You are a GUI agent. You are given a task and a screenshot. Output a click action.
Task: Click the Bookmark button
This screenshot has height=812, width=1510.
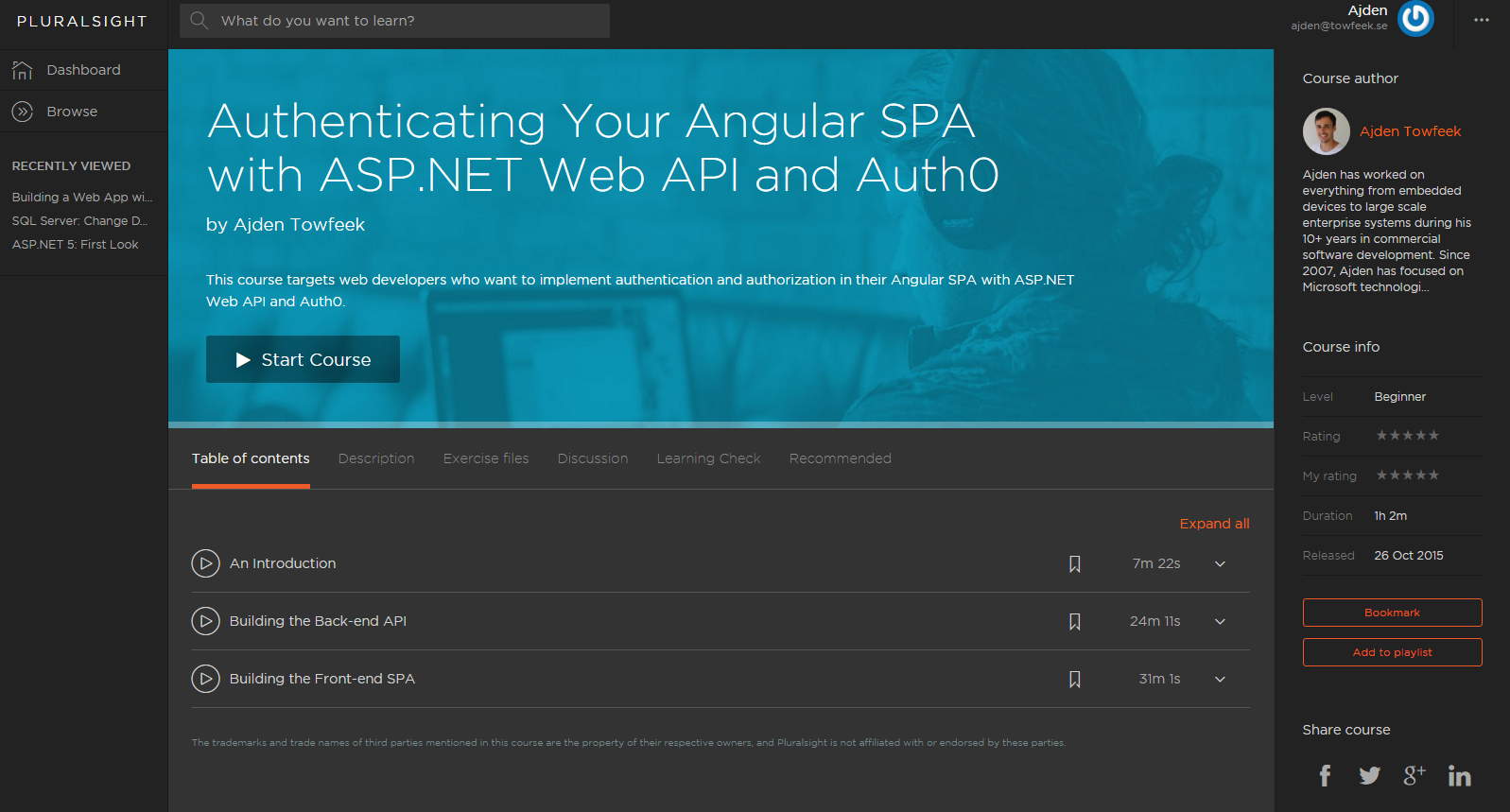point(1392,613)
